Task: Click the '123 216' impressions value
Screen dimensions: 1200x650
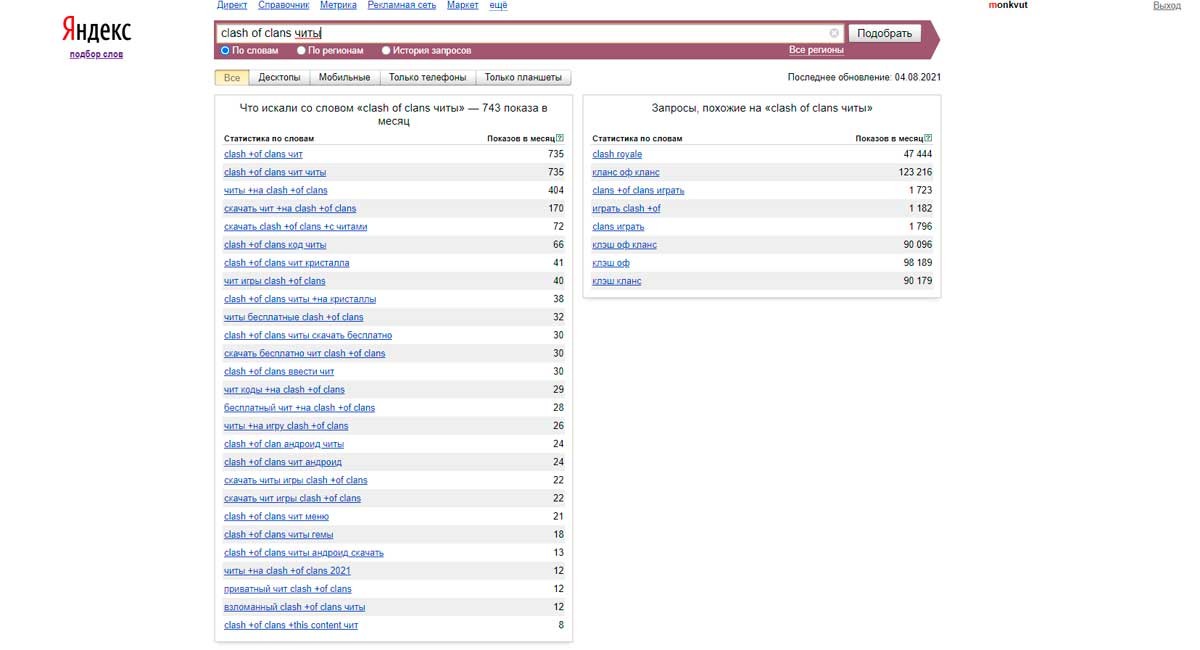Action: [x=915, y=172]
